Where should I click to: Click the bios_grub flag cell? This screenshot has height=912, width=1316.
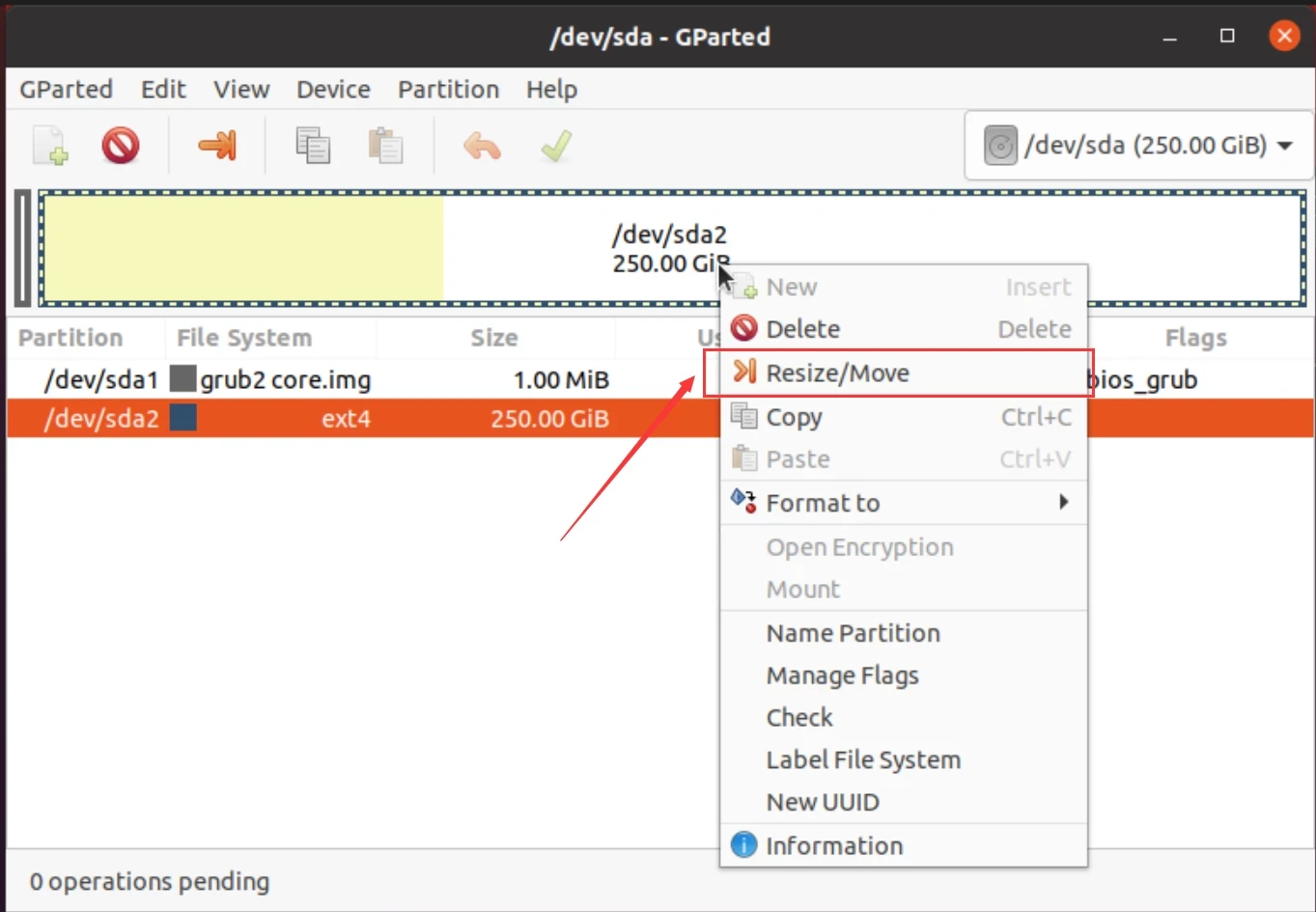pos(1143,380)
